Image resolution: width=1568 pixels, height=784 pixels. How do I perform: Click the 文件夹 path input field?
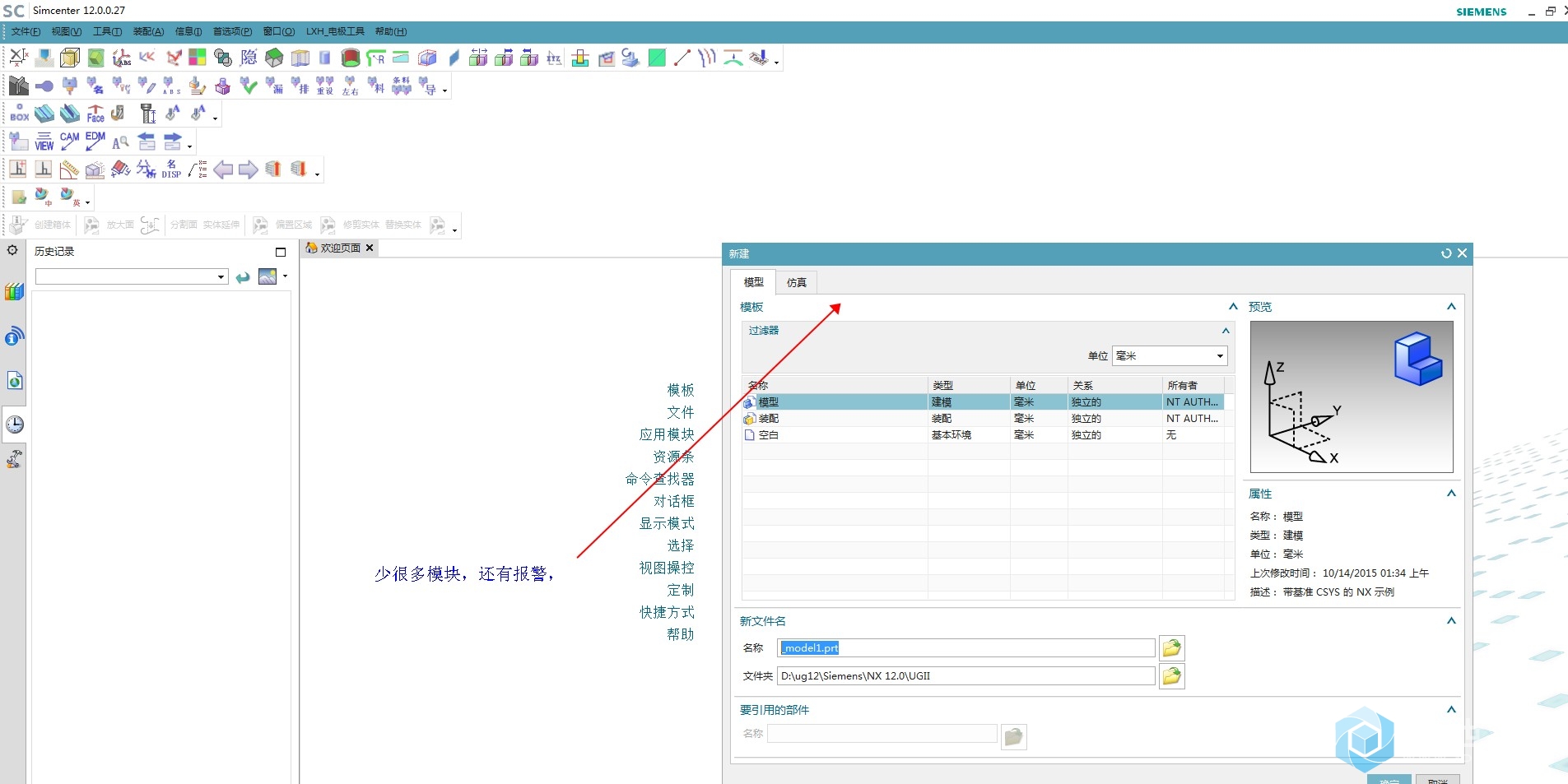pos(966,676)
